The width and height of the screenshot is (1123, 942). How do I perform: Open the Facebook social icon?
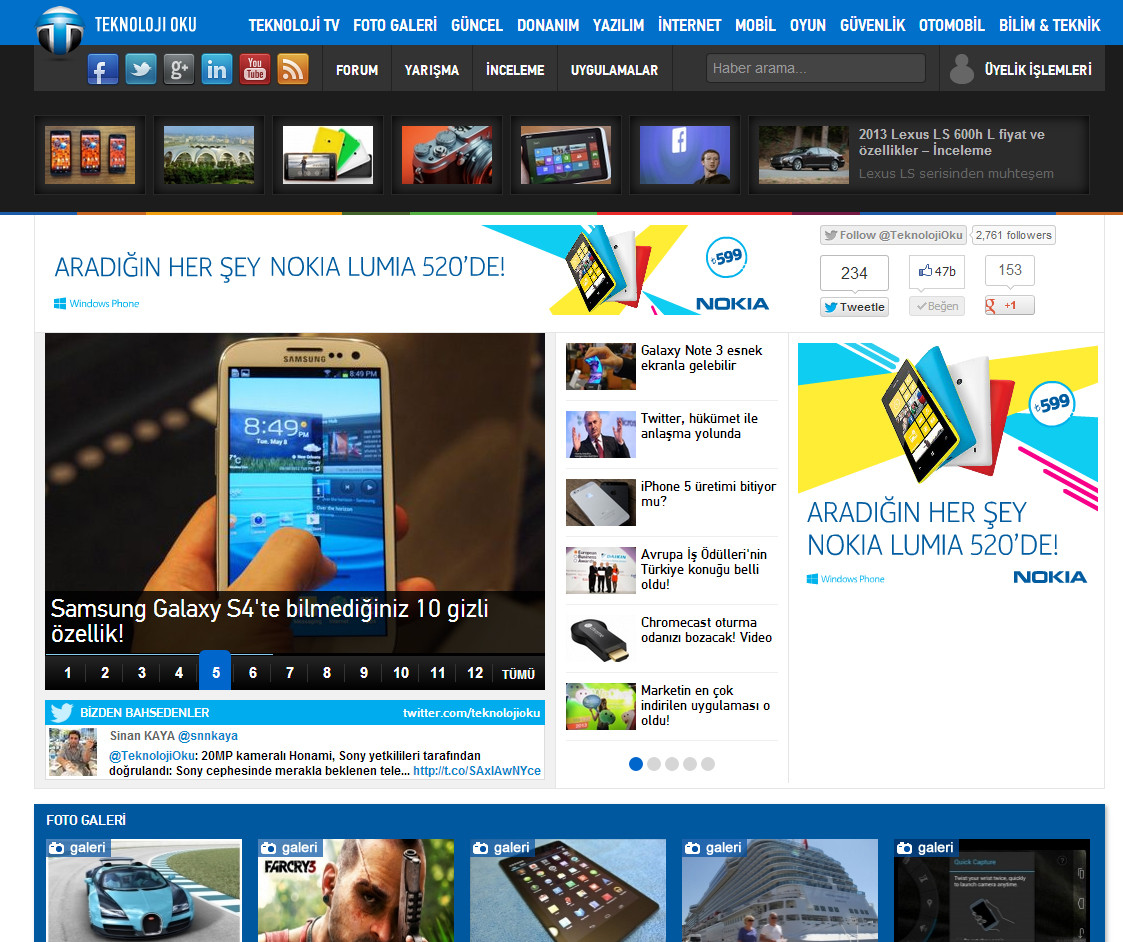coord(102,69)
